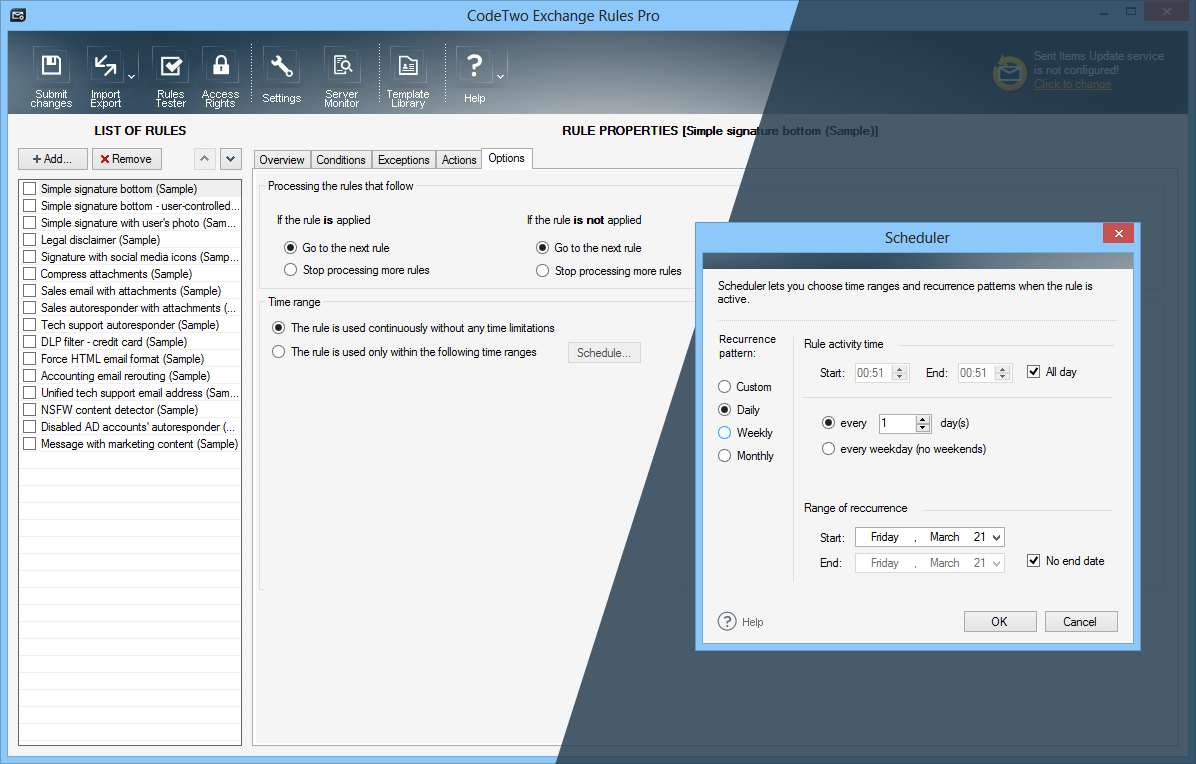Select rule used continuously option
This screenshot has width=1196, height=764.
point(278,328)
